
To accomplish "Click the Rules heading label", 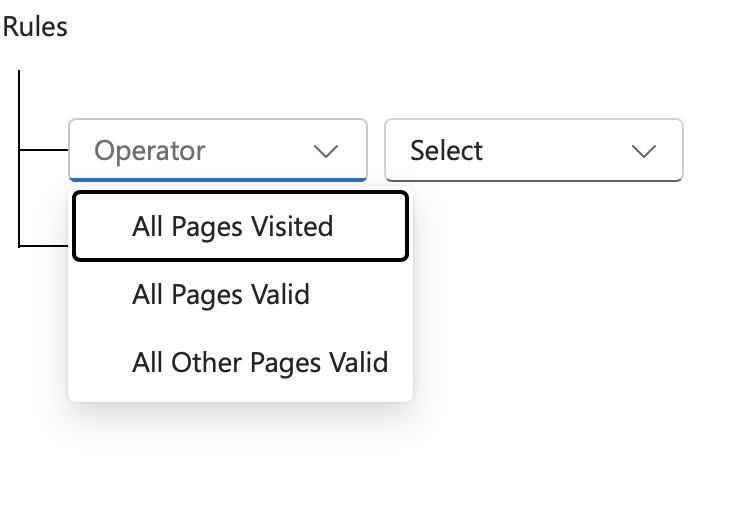I will click(x=35, y=27).
